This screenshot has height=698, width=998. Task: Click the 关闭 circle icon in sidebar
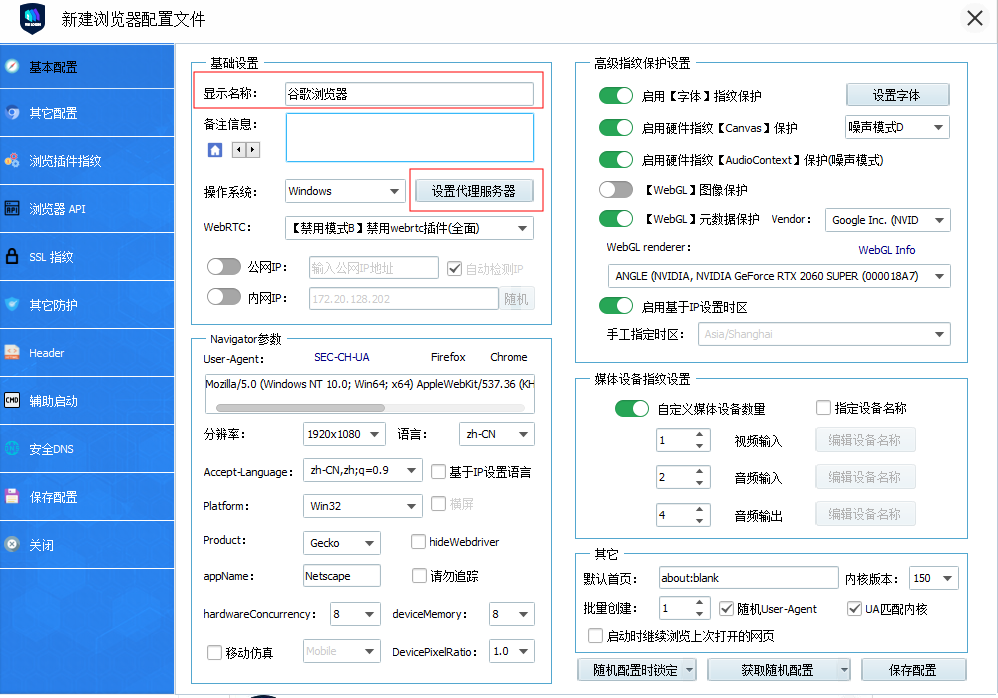pos(12,544)
